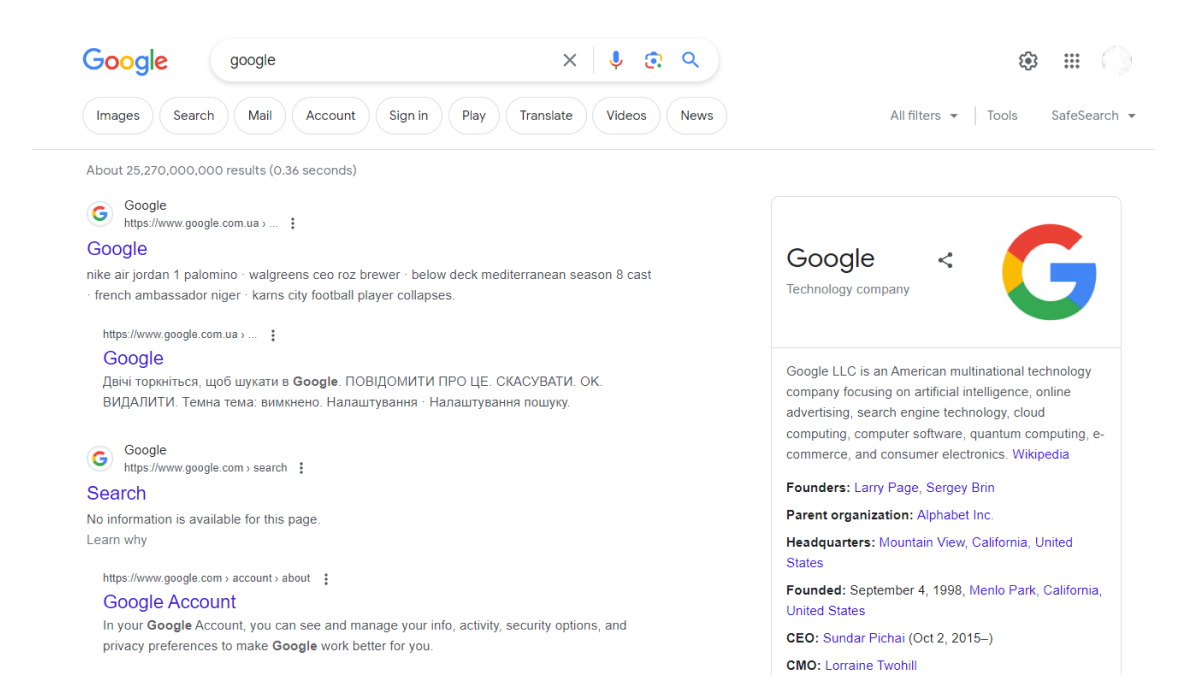1200x693 pixels.
Task: Open the Wikipedia link in the knowledge panel
Action: (1041, 454)
